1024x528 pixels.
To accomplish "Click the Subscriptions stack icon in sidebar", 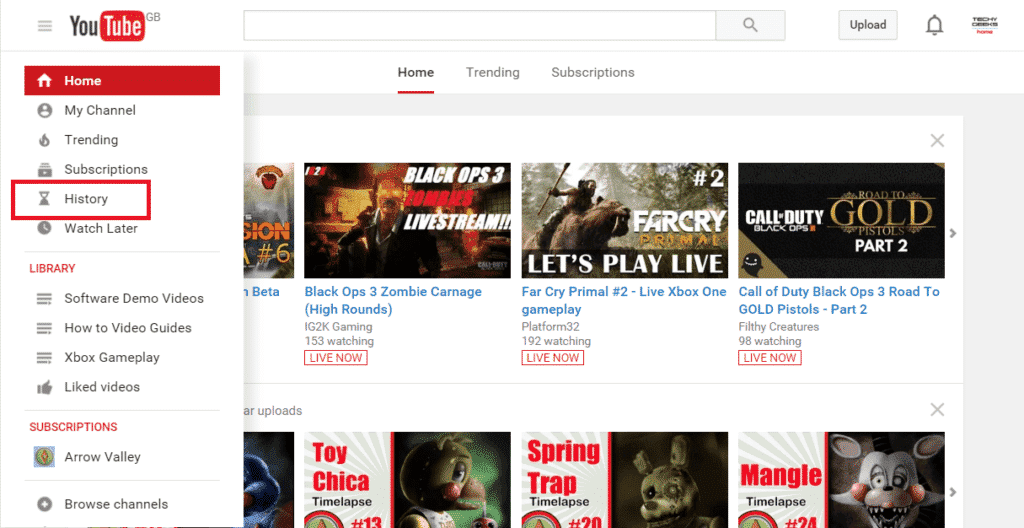I will tap(44, 170).
